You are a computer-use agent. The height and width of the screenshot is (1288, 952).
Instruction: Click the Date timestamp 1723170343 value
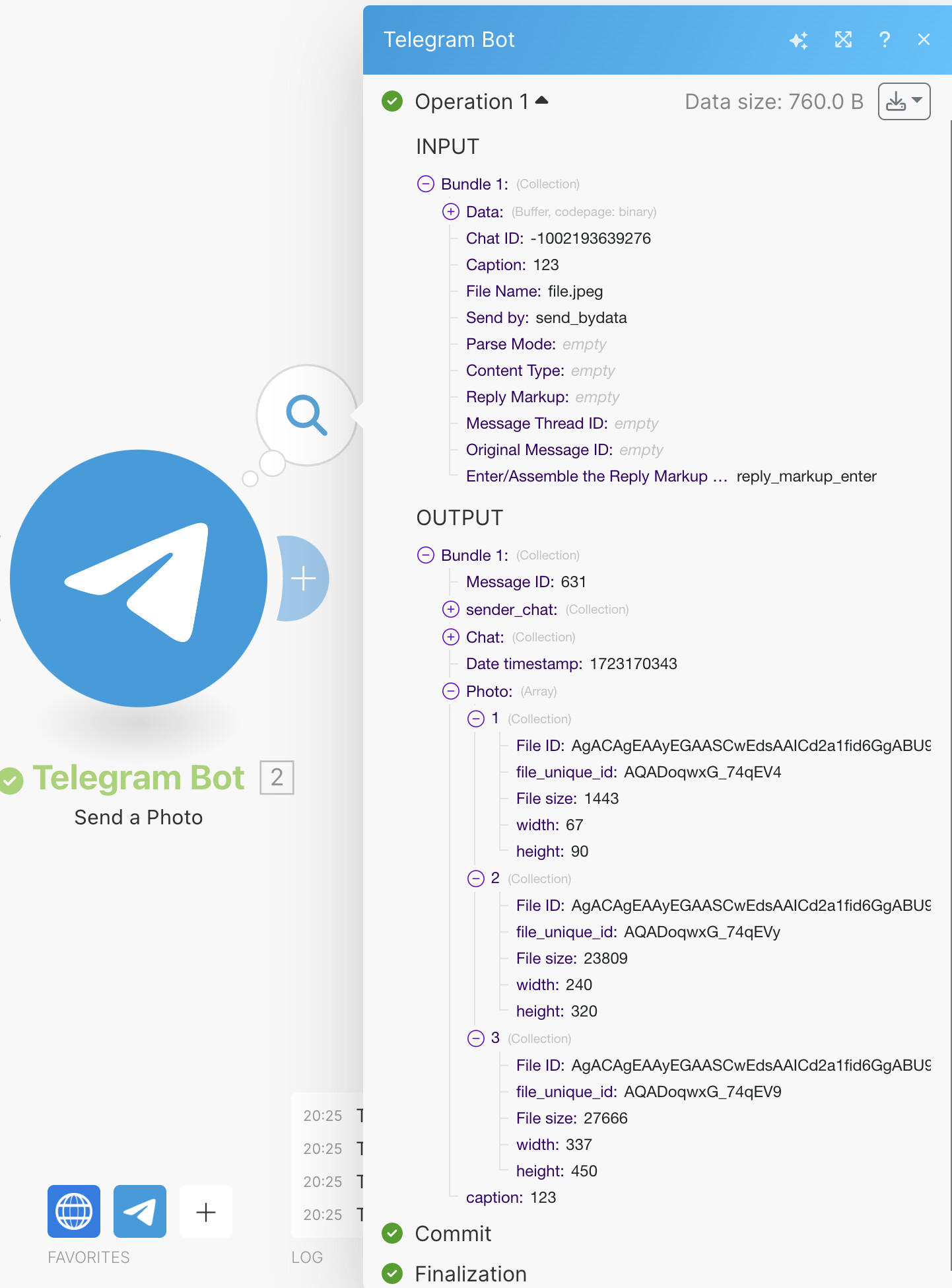633,664
